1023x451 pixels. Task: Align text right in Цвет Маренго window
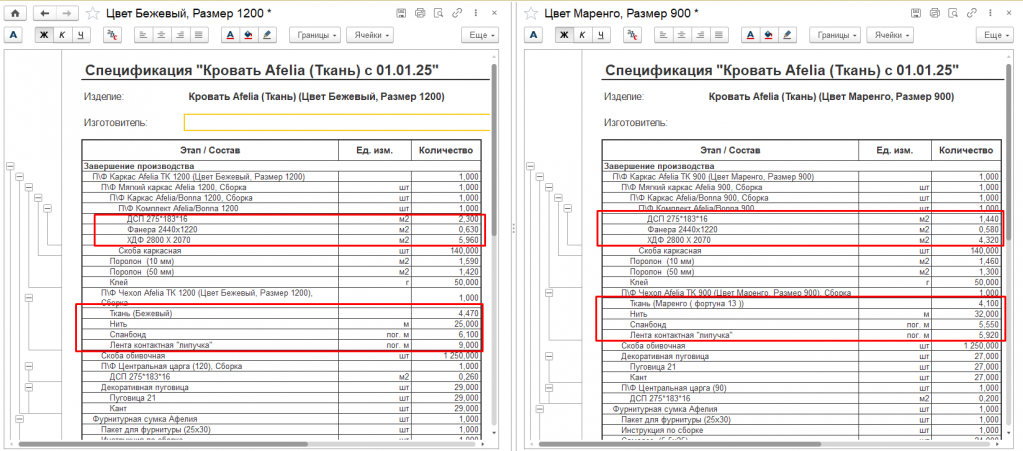coord(701,35)
